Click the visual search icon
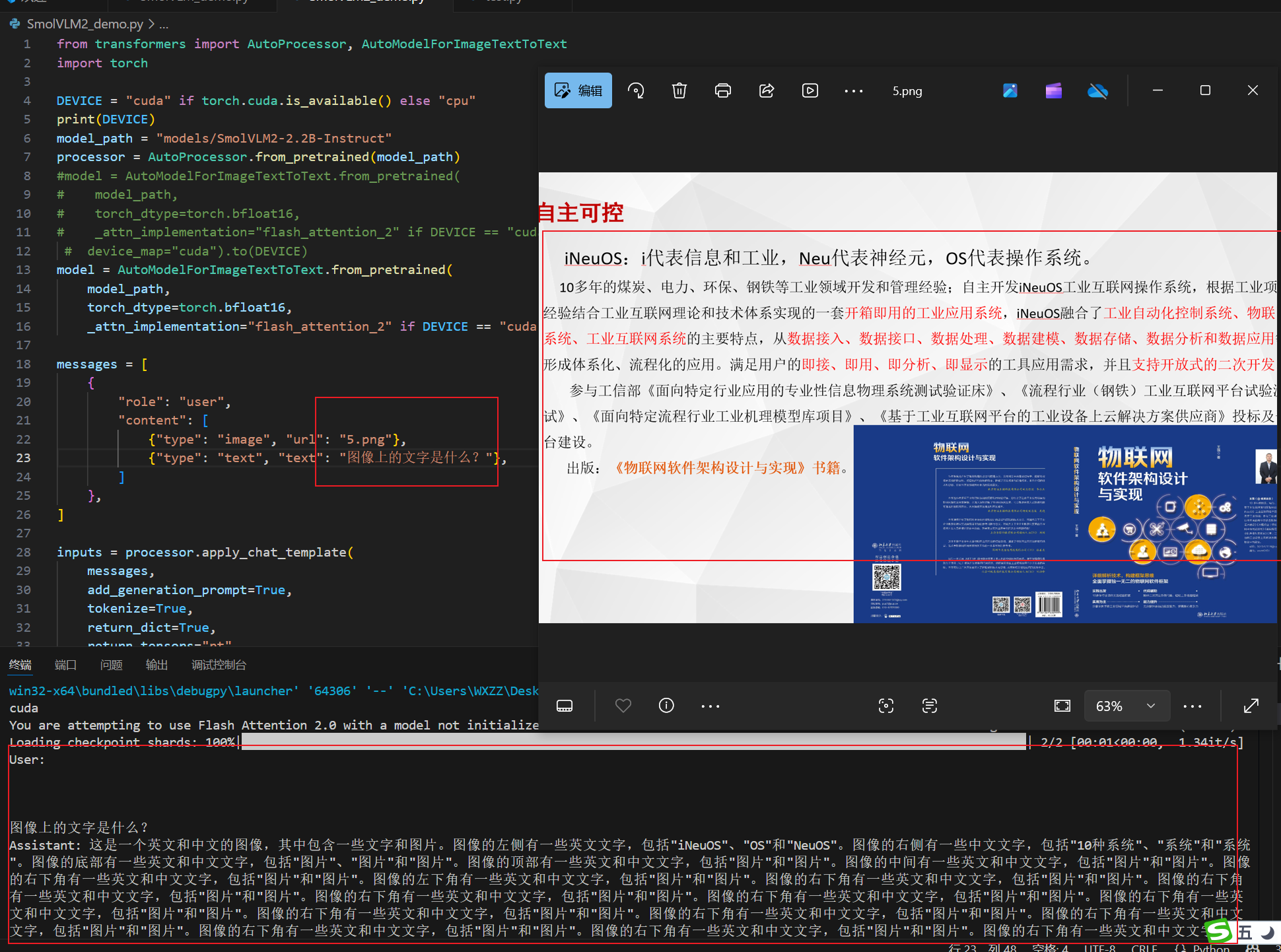The height and width of the screenshot is (952, 1281). (886, 706)
